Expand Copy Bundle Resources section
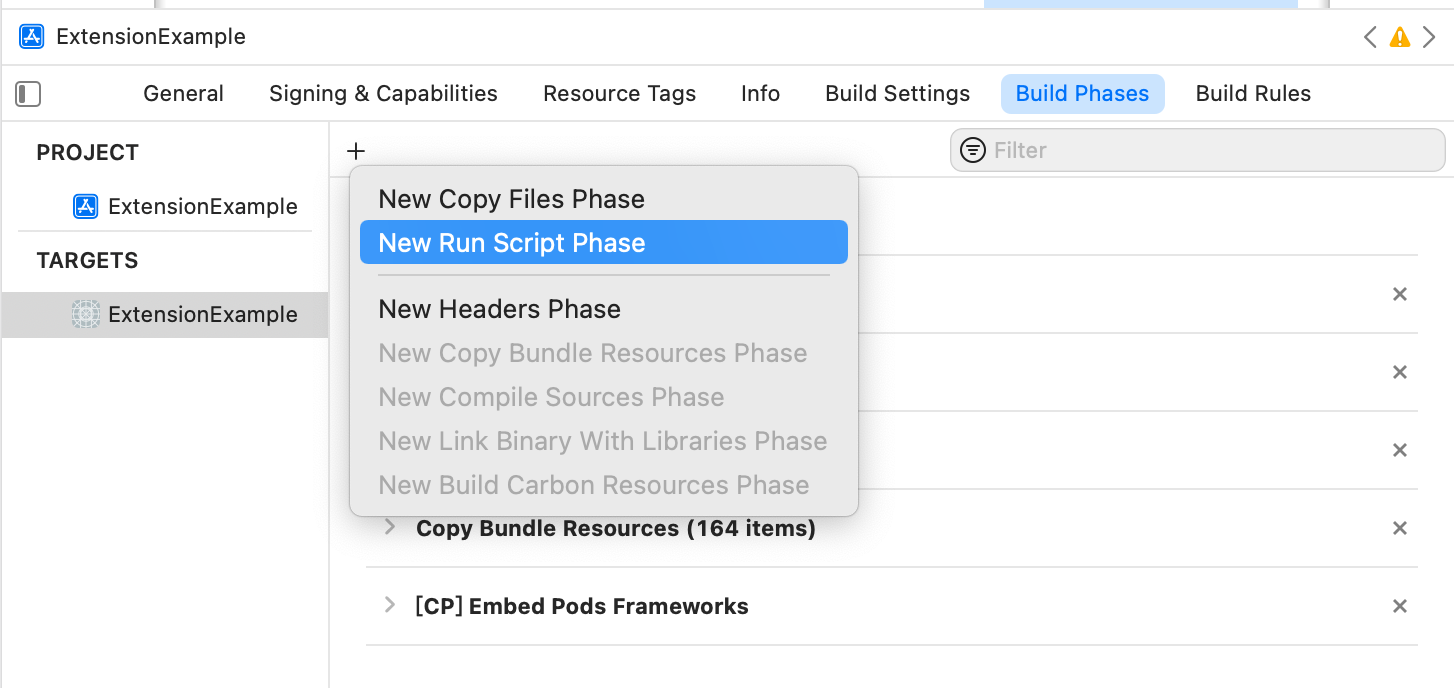Image resolution: width=1454 pixels, height=688 pixels. 390,527
